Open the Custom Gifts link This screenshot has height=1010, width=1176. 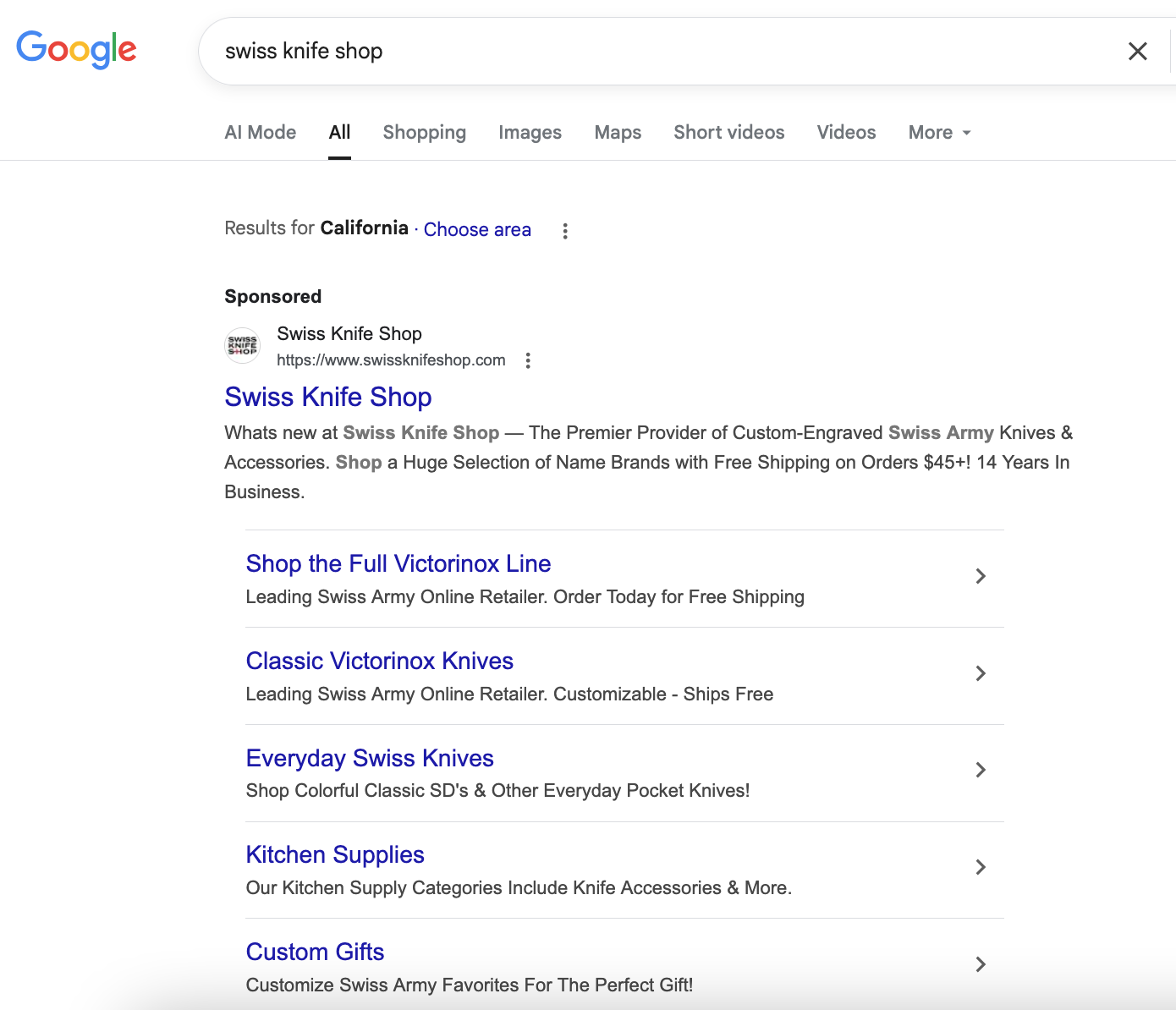(315, 952)
